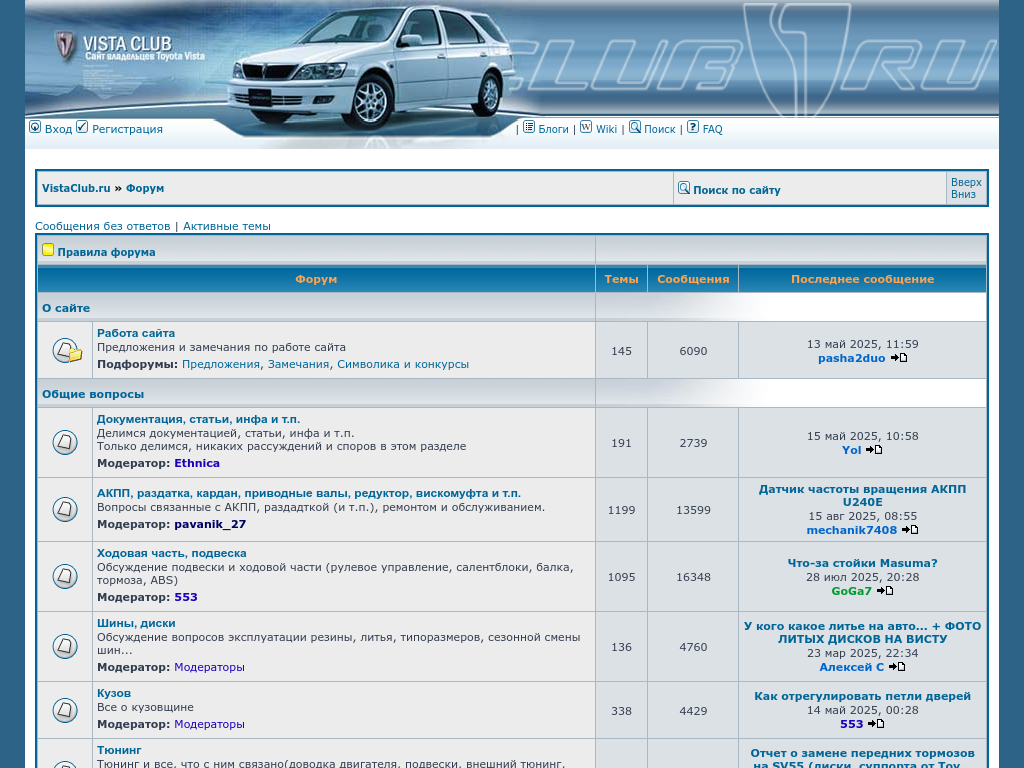Open topic У кого какое литье на авто
Image resolution: width=1024 pixels, height=768 pixels.
(862, 632)
